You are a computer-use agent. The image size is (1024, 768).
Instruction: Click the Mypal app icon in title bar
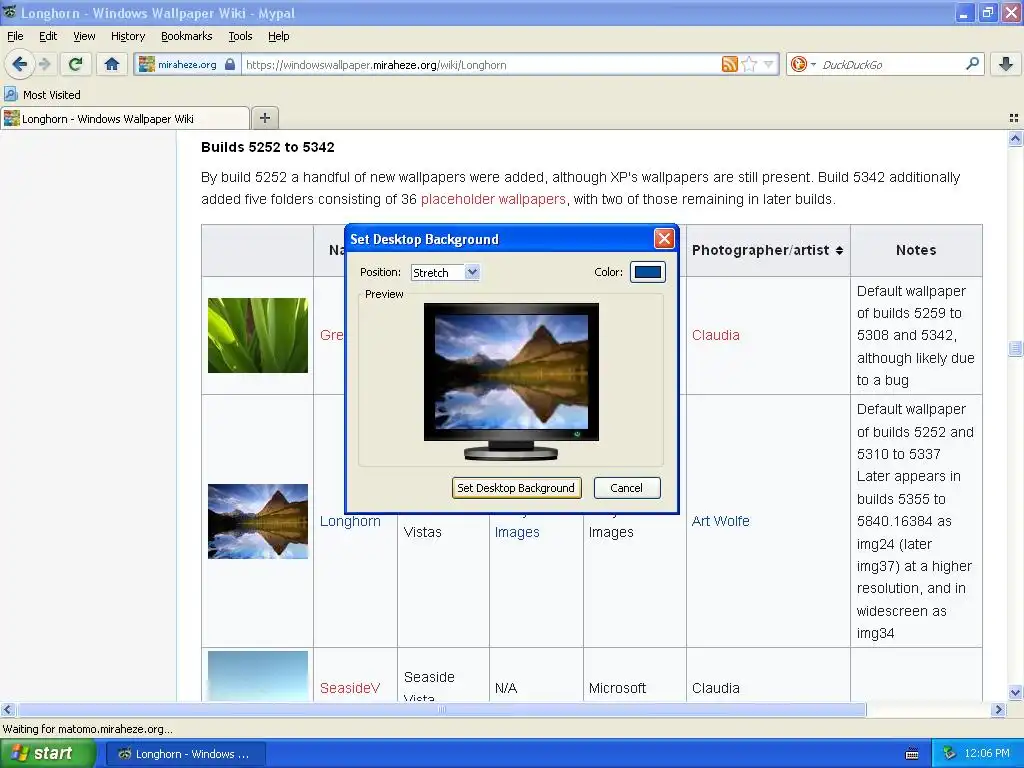9,12
